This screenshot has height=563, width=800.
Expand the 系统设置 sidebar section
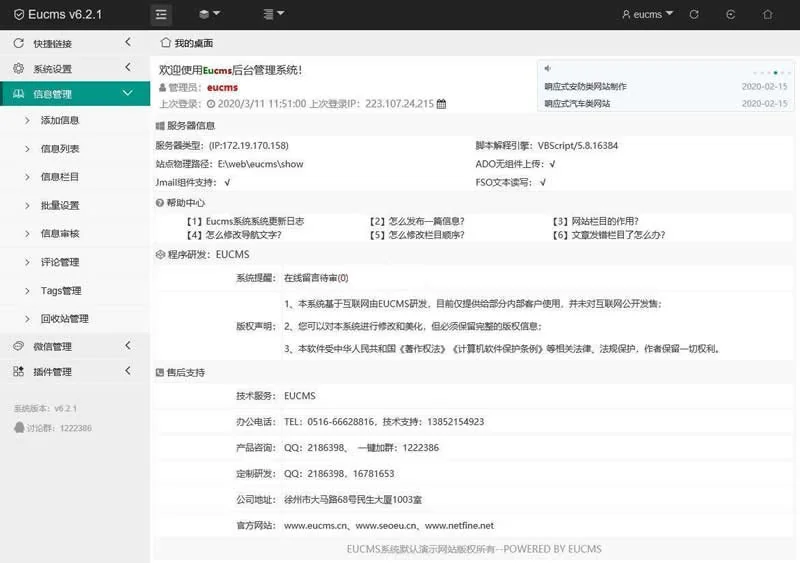[68, 69]
